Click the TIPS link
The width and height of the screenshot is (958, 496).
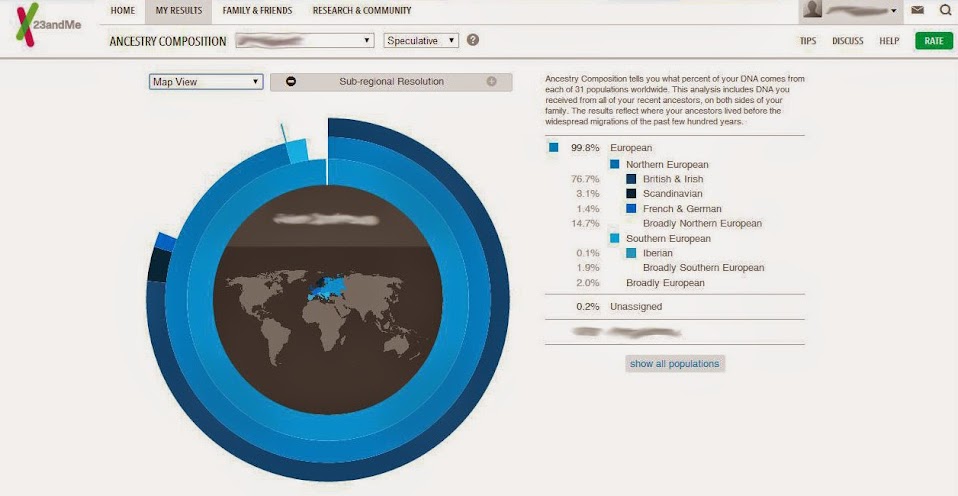pos(808,41)
